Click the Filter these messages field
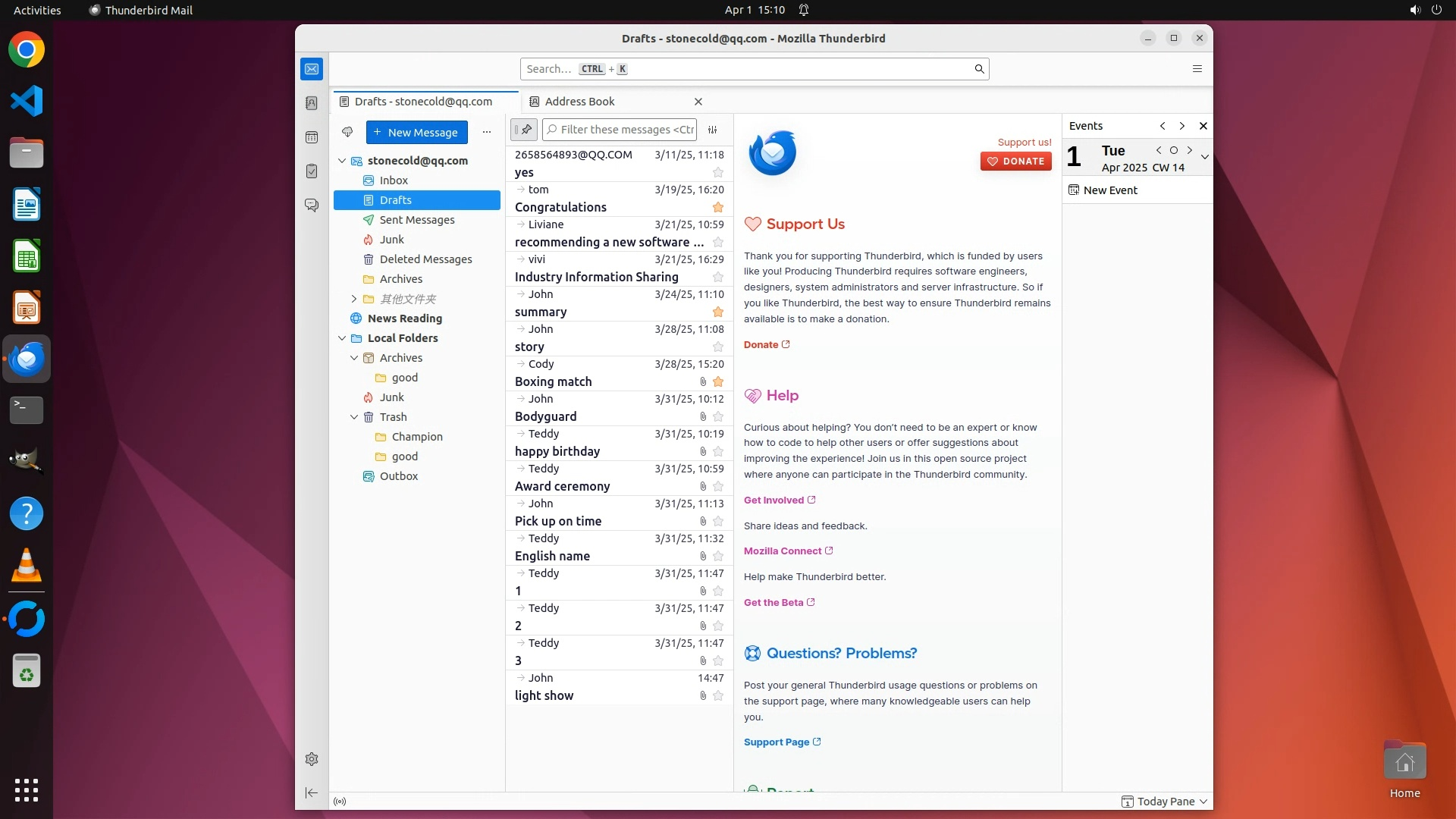This screenshot has width=1456, height=819. [626, 130]
